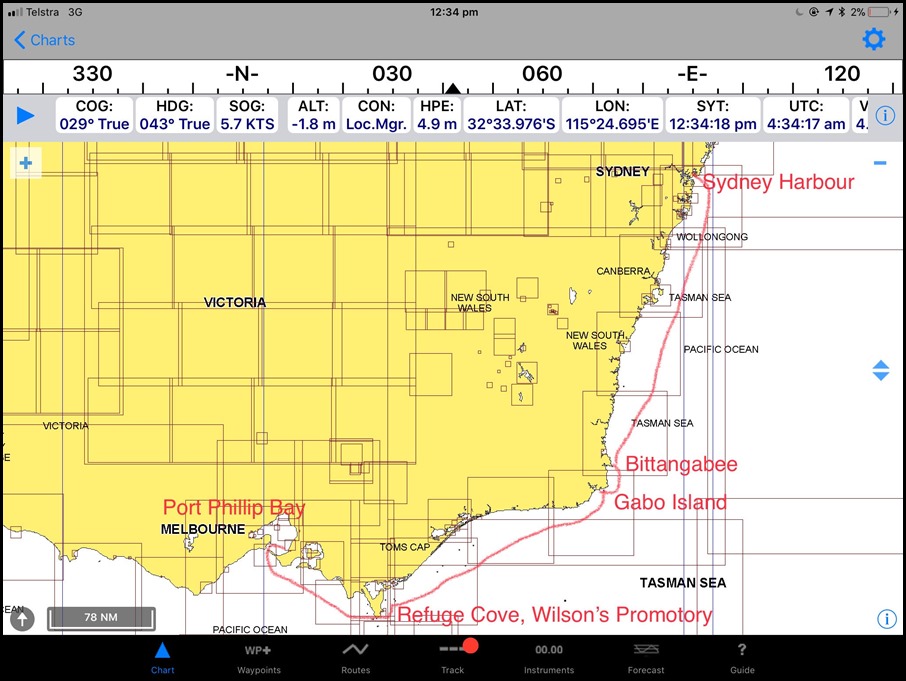Tap the bold TASMAN SEA label

[x=683, y=583]
